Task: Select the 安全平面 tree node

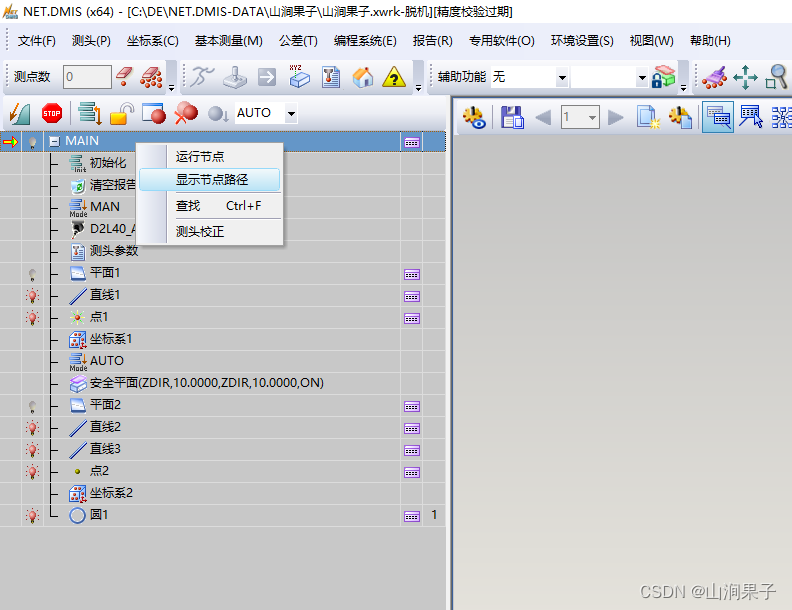Action: pos(207,383)
